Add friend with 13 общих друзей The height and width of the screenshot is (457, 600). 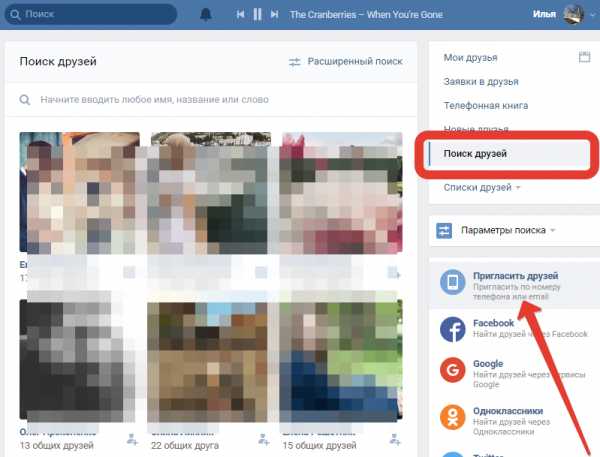tap(132, 439)
